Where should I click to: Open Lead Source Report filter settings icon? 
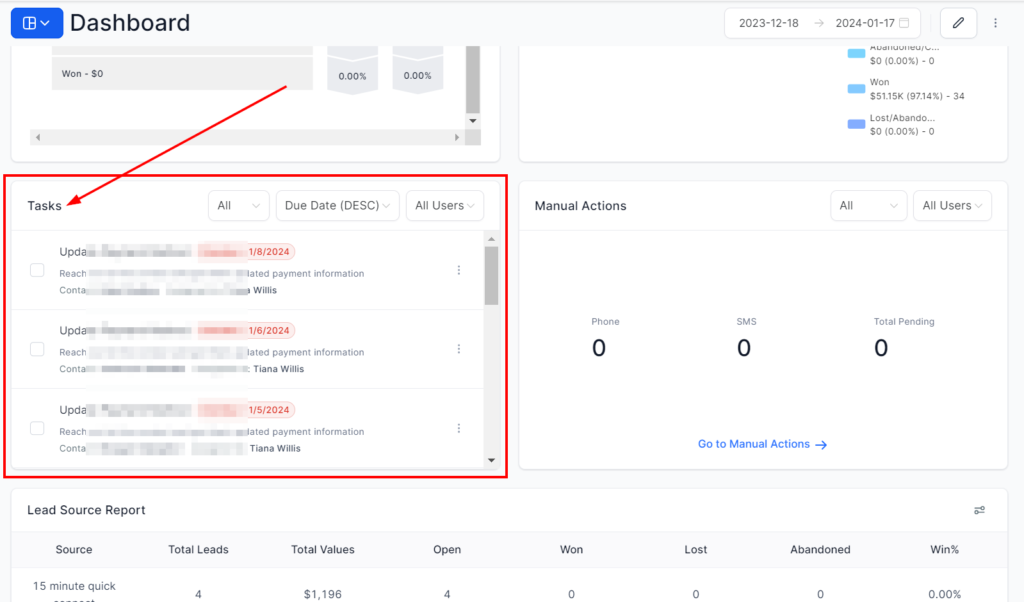pyautogui.click(x=979, y=510)
